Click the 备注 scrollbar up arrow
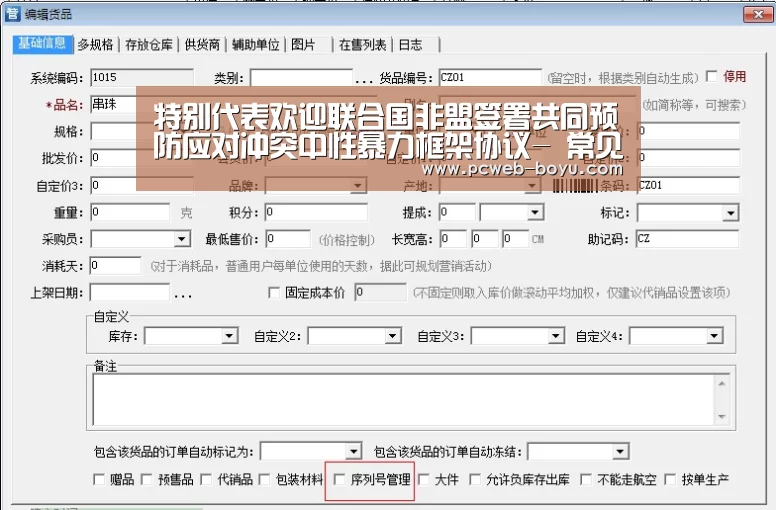Image resolution: width=776 pixels, height=510 pixels. click(722, 384)
